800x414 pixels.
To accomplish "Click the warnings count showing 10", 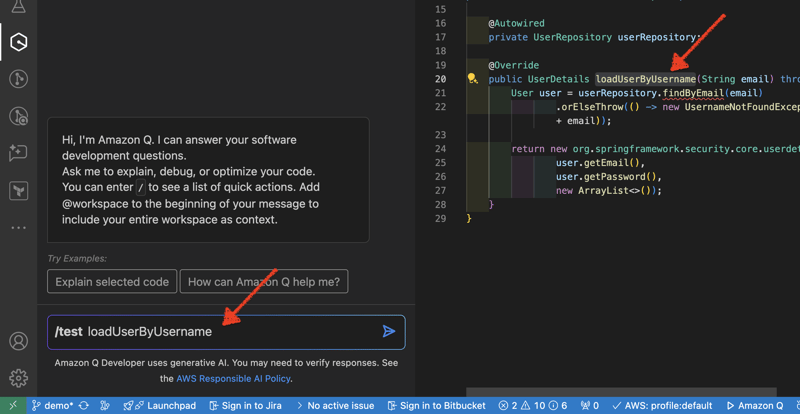I will pyautogui.click(x=533, y=406).
